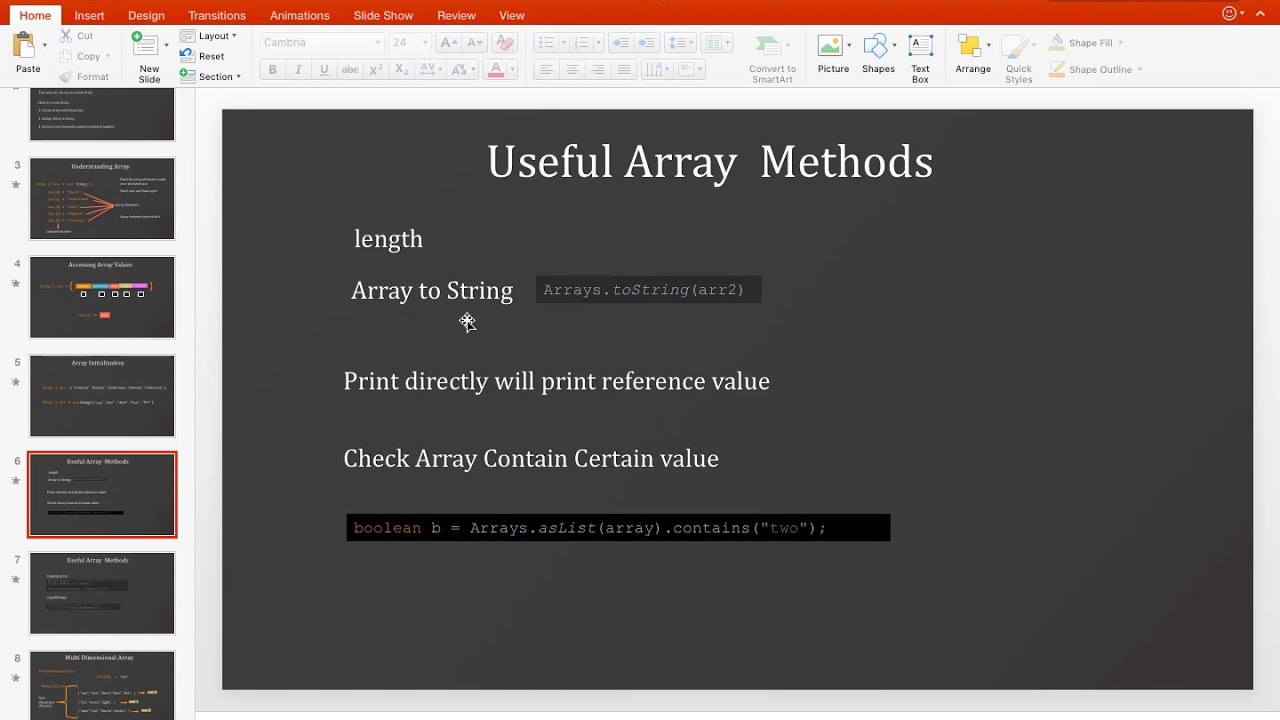Open New Slide layout dropdown arrow
1280x720 pixels.
click(x=166, y=46)
